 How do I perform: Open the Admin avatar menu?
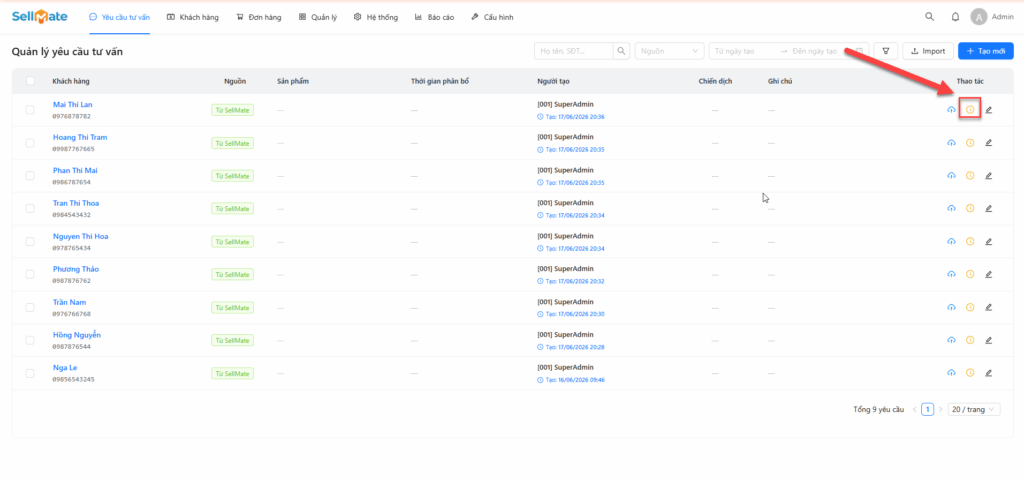point(978,17)
